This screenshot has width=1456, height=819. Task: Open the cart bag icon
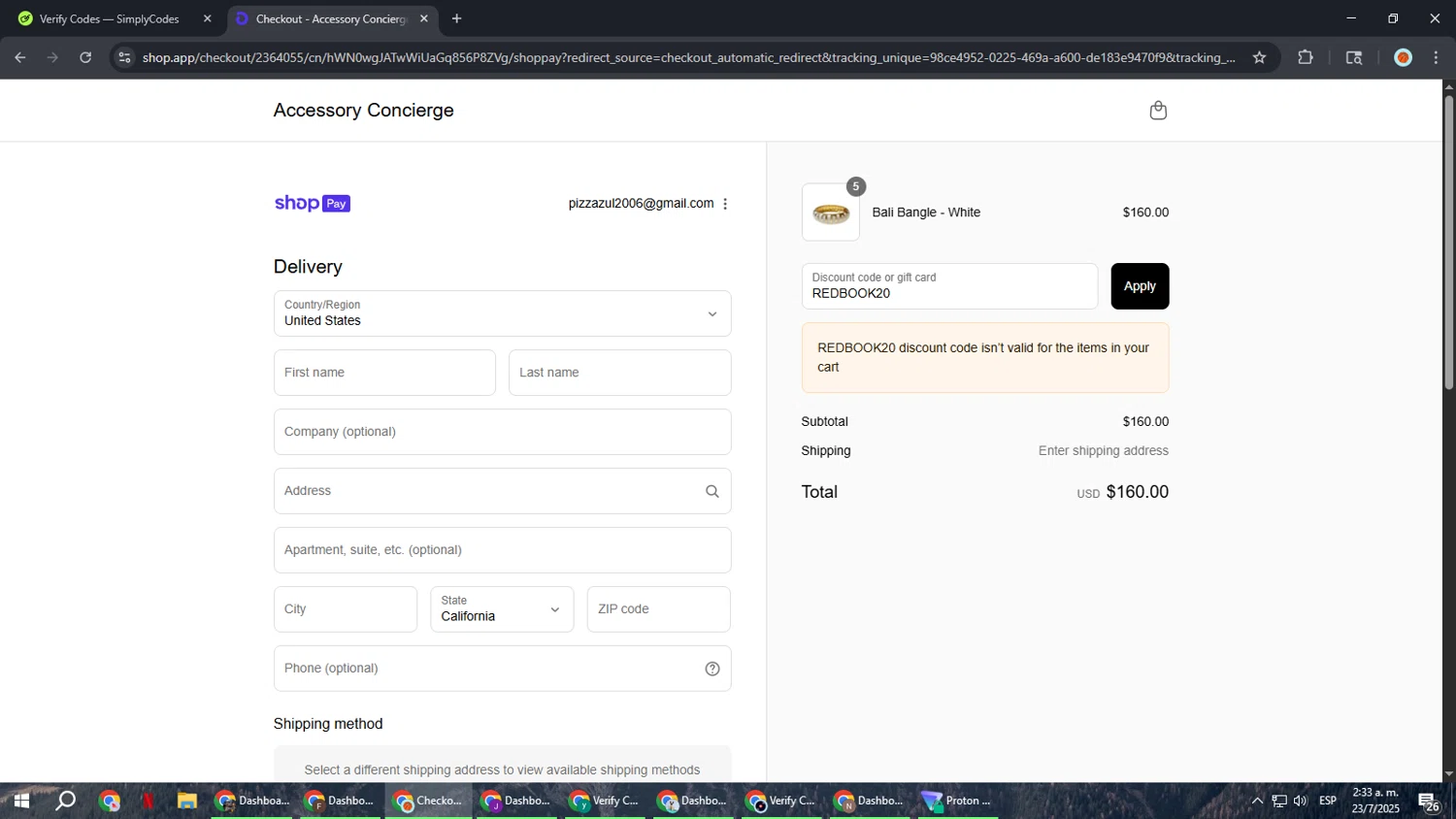pyautogui.click(x=1158, y=111)
